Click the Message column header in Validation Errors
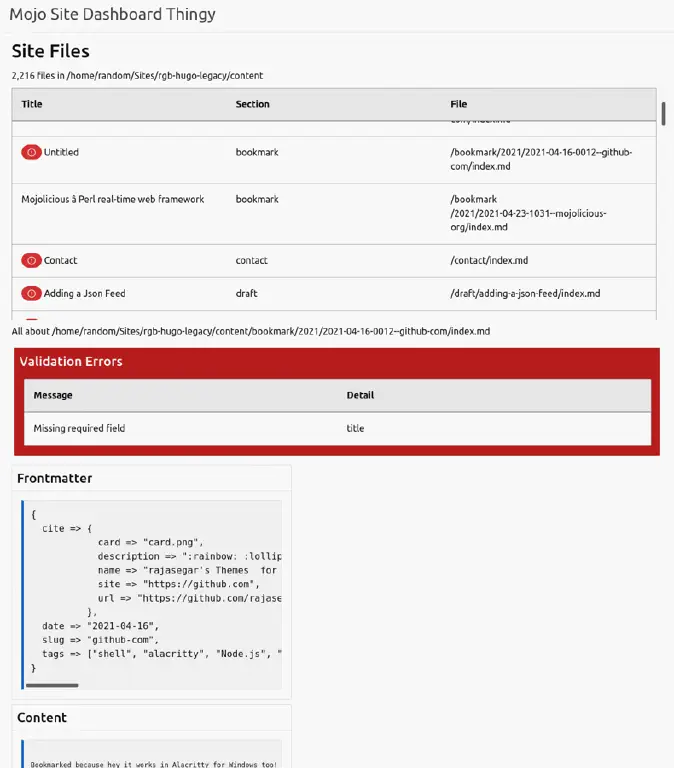The height and width of the screenshot is (768, 674). [x=53, y=395]
